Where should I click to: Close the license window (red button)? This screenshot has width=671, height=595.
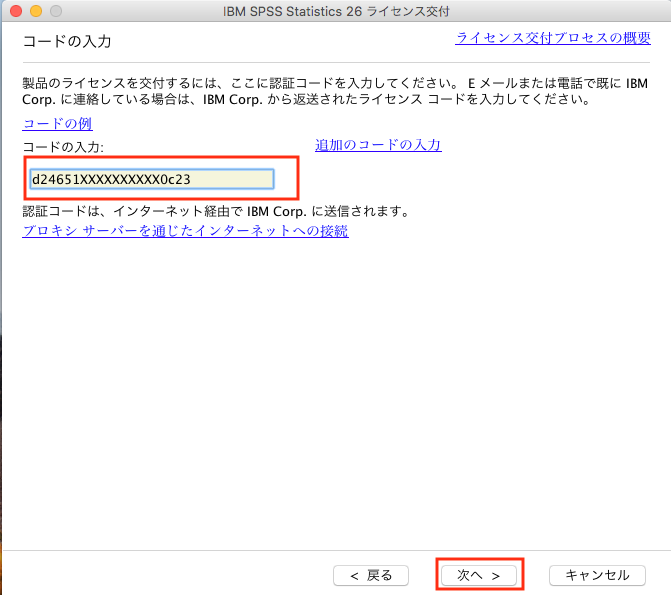[16, 11]
